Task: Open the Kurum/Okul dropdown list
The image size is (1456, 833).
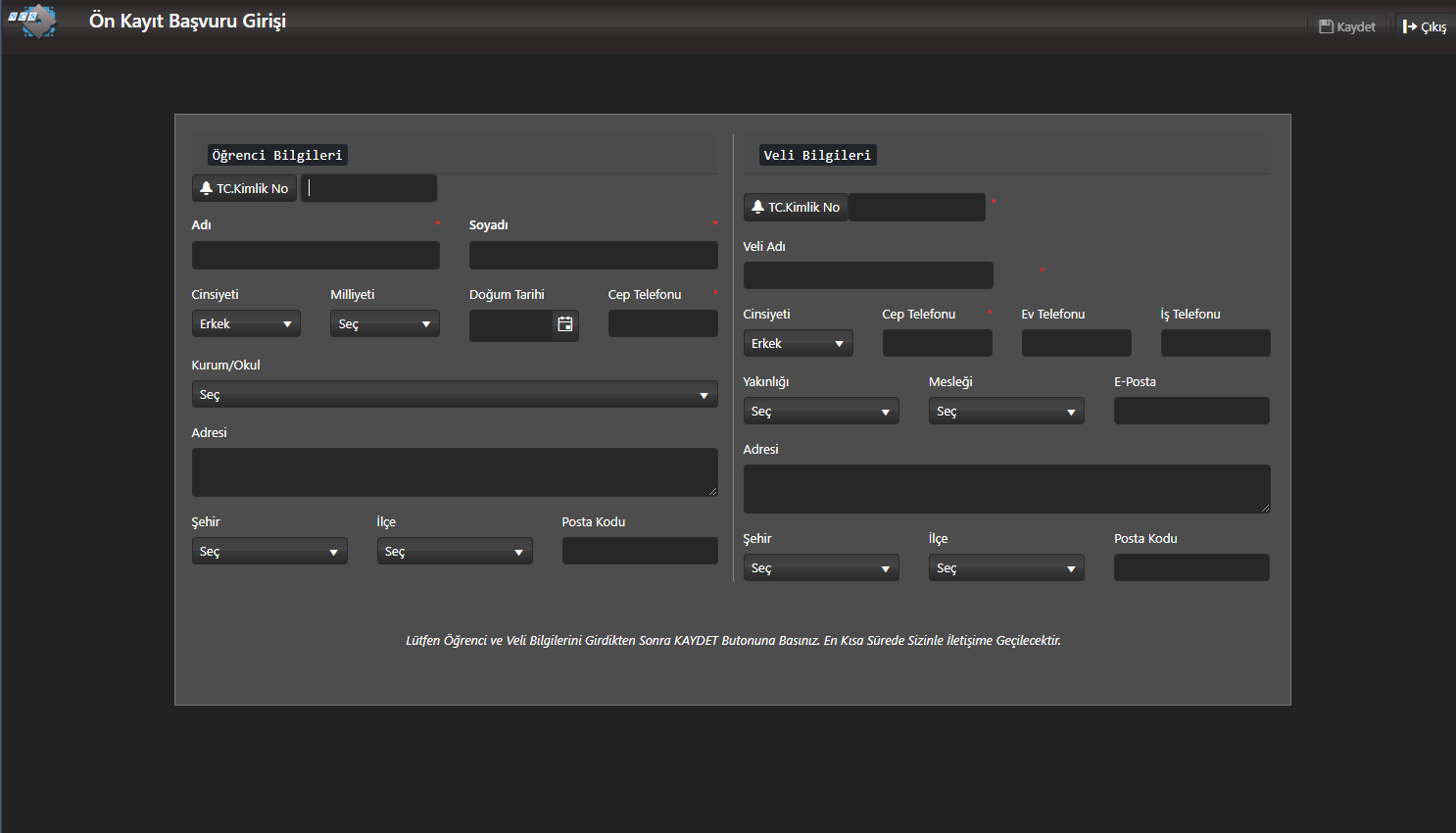Action: 454,395
